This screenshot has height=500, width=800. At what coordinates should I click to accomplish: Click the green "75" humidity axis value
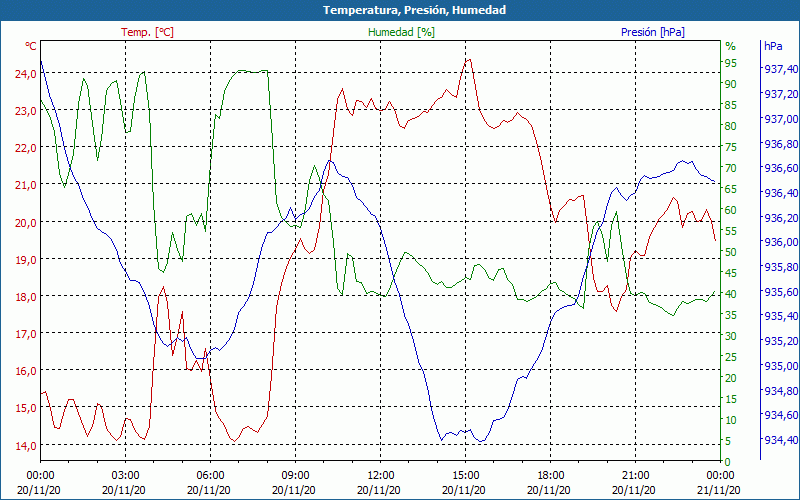click(x=731, y=147)
